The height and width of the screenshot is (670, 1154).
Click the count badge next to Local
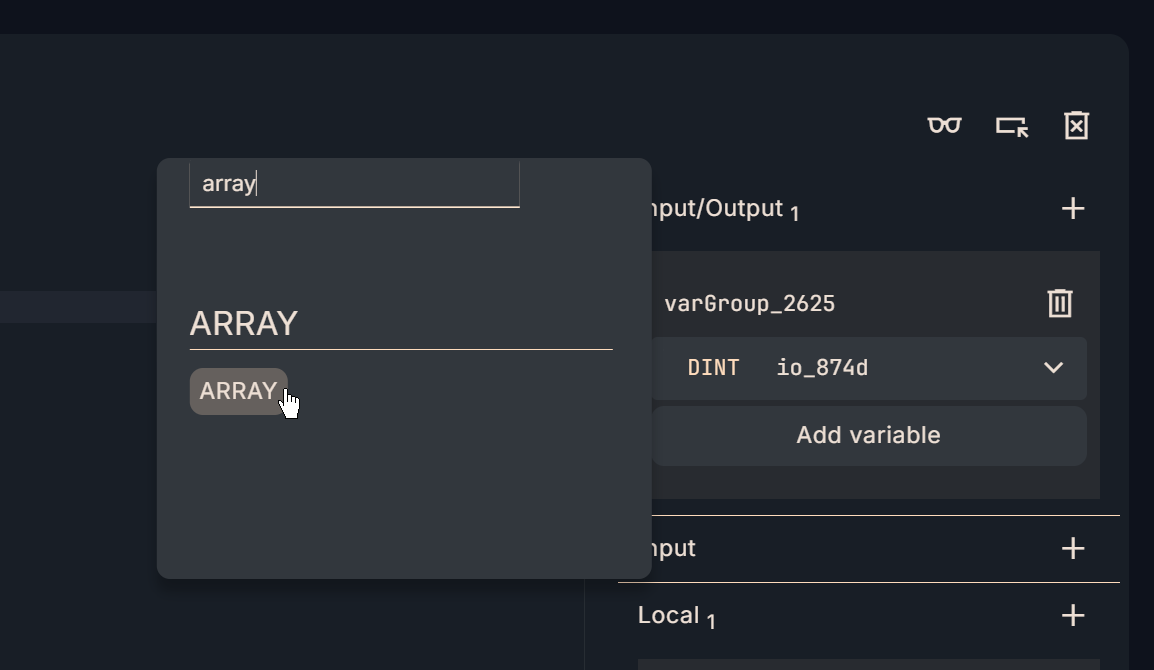711,622
